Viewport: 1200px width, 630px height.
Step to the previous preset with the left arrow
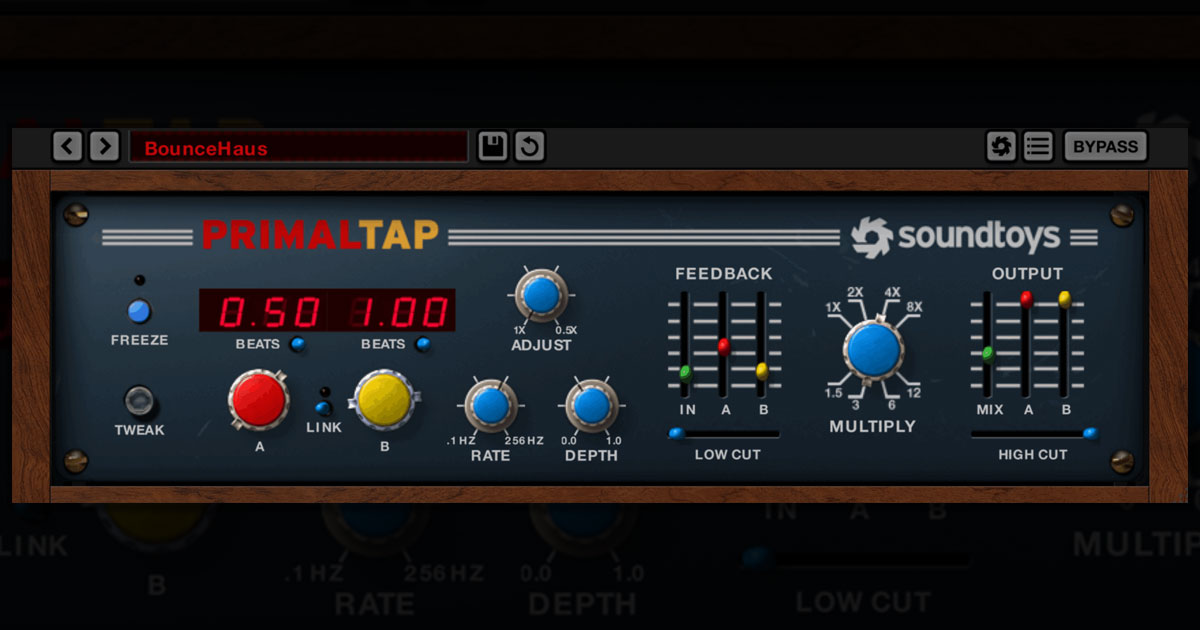click(67, 146)
